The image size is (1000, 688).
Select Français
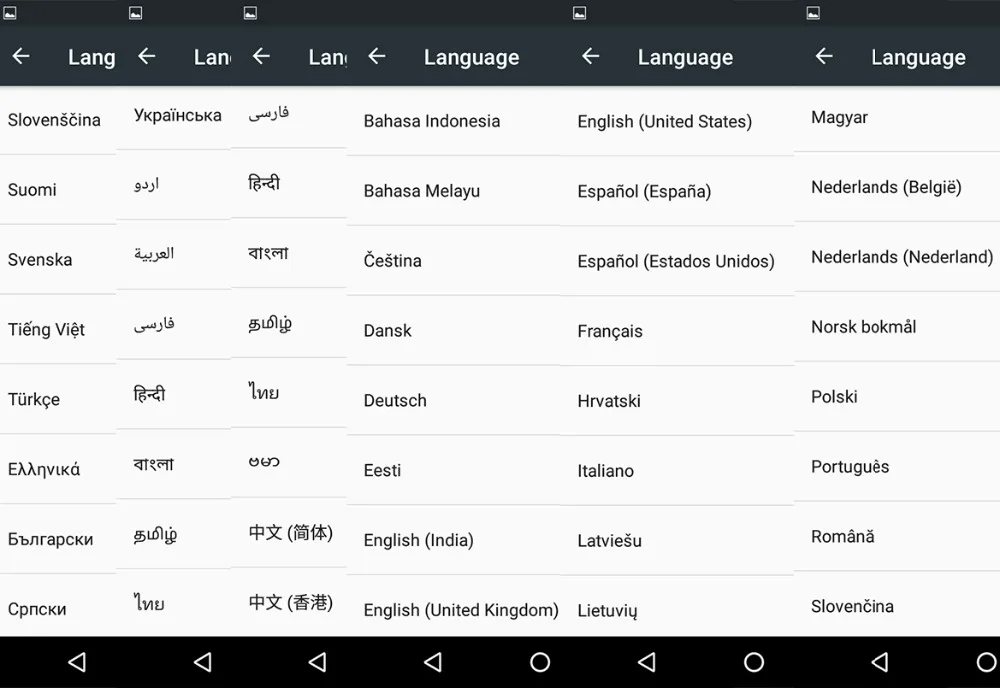pyautogui.click(x=677, y=331)
